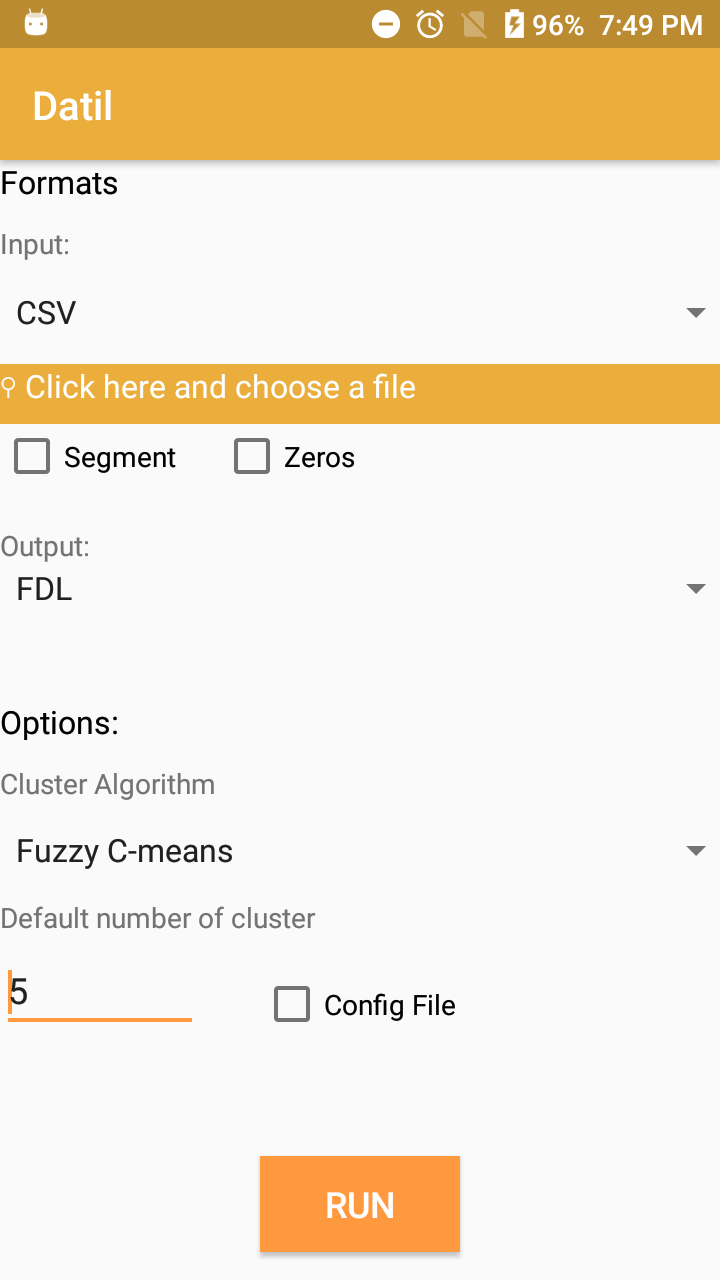Select the FDL output format text
720x1280 pixels.
(x=44, y=589)
